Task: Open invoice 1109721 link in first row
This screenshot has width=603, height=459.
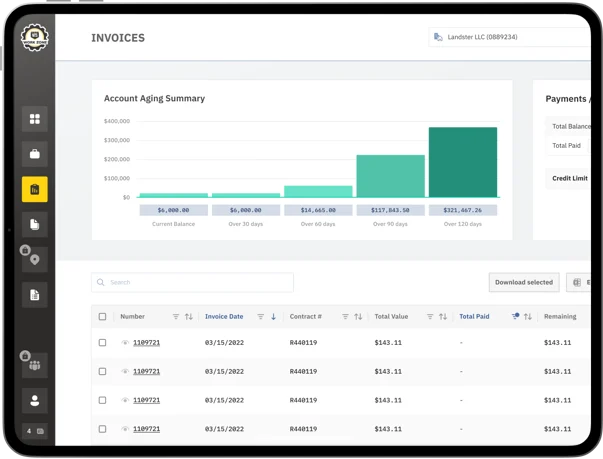Action: pos(147,343)
